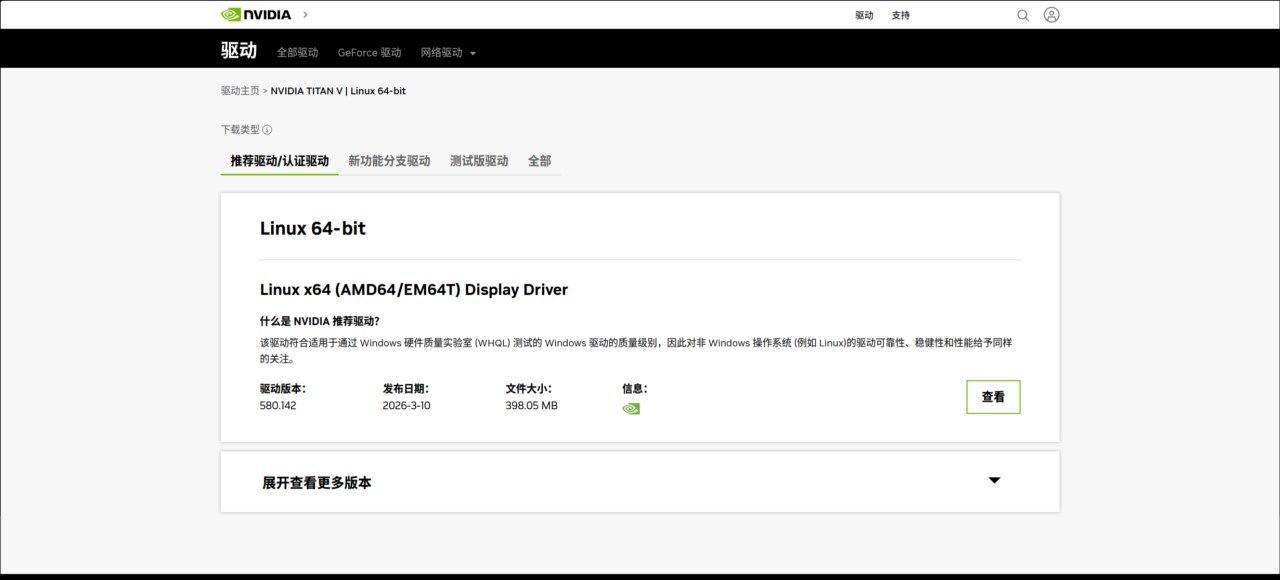Click the chevron next to NVIDIA logo
Viewport: 1280px width, 580px height.
[x=305, y=15]
